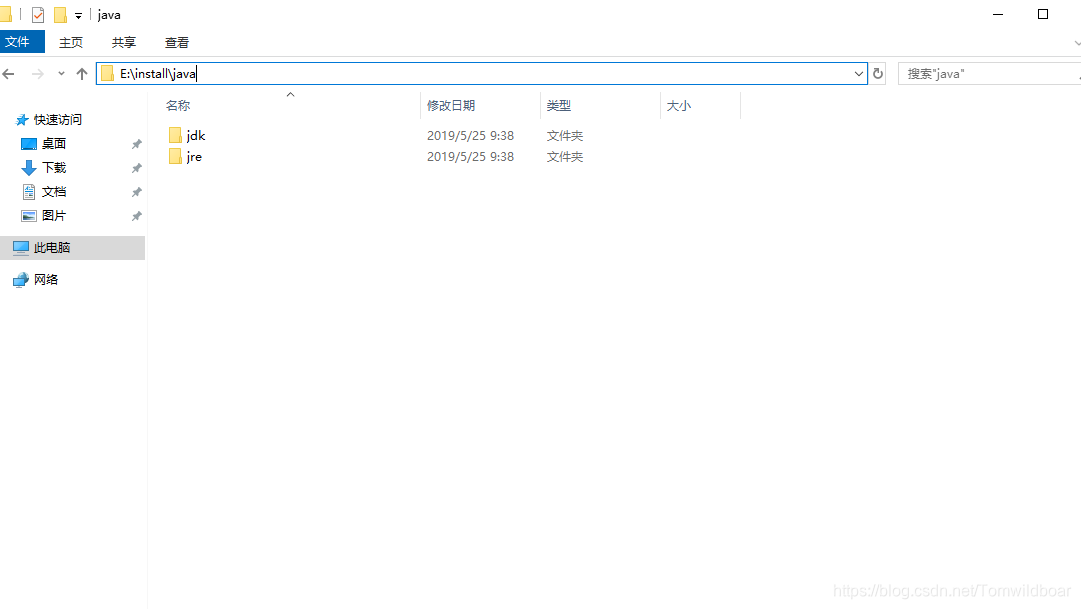This screenshot has width=1081, height=609.
Task: Select the jdk folder icon
Action: click(x=175, y=135)
